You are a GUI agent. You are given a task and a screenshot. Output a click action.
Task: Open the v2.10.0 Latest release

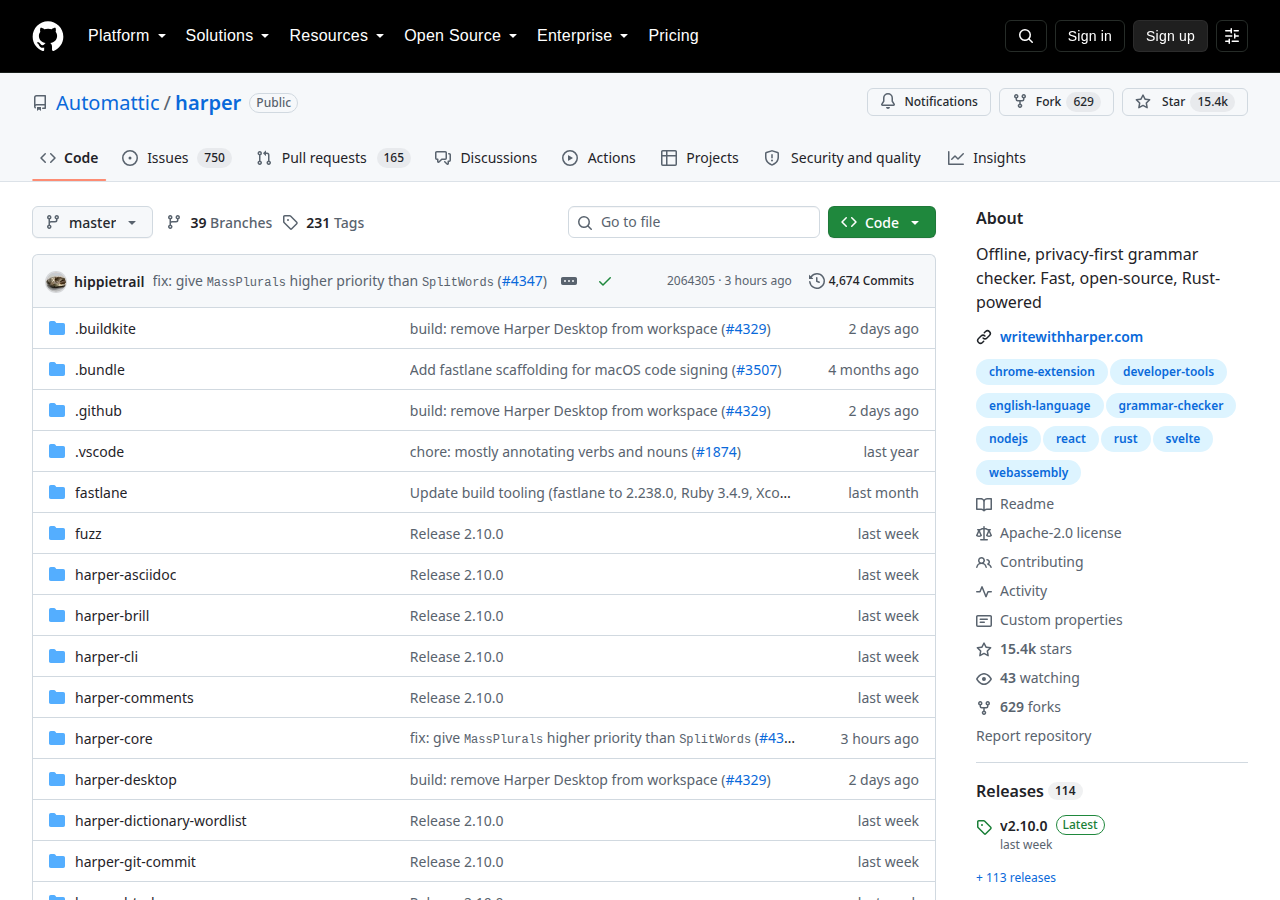tap(1024, 826)
